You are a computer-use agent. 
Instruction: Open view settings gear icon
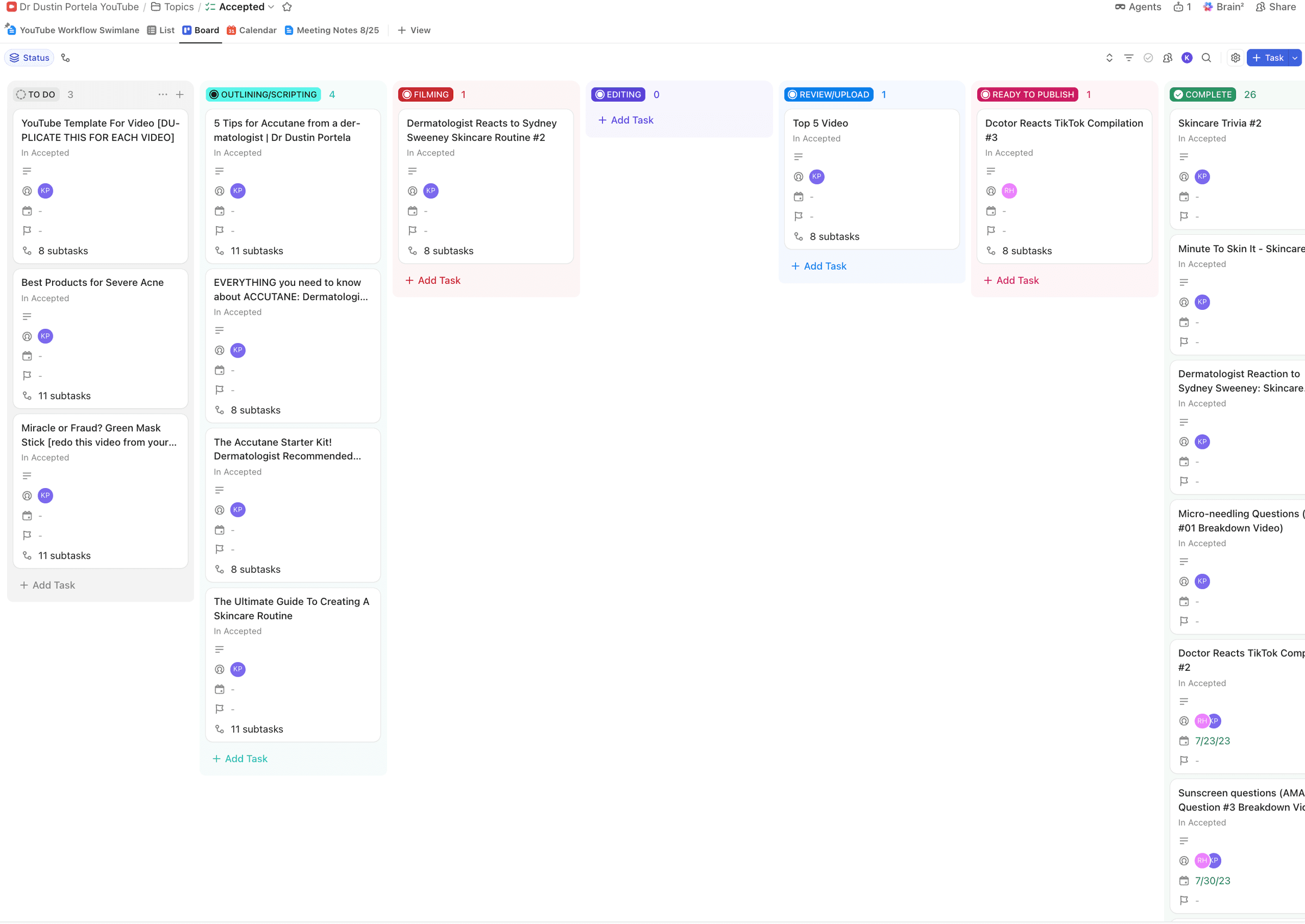coord(1235,58)
